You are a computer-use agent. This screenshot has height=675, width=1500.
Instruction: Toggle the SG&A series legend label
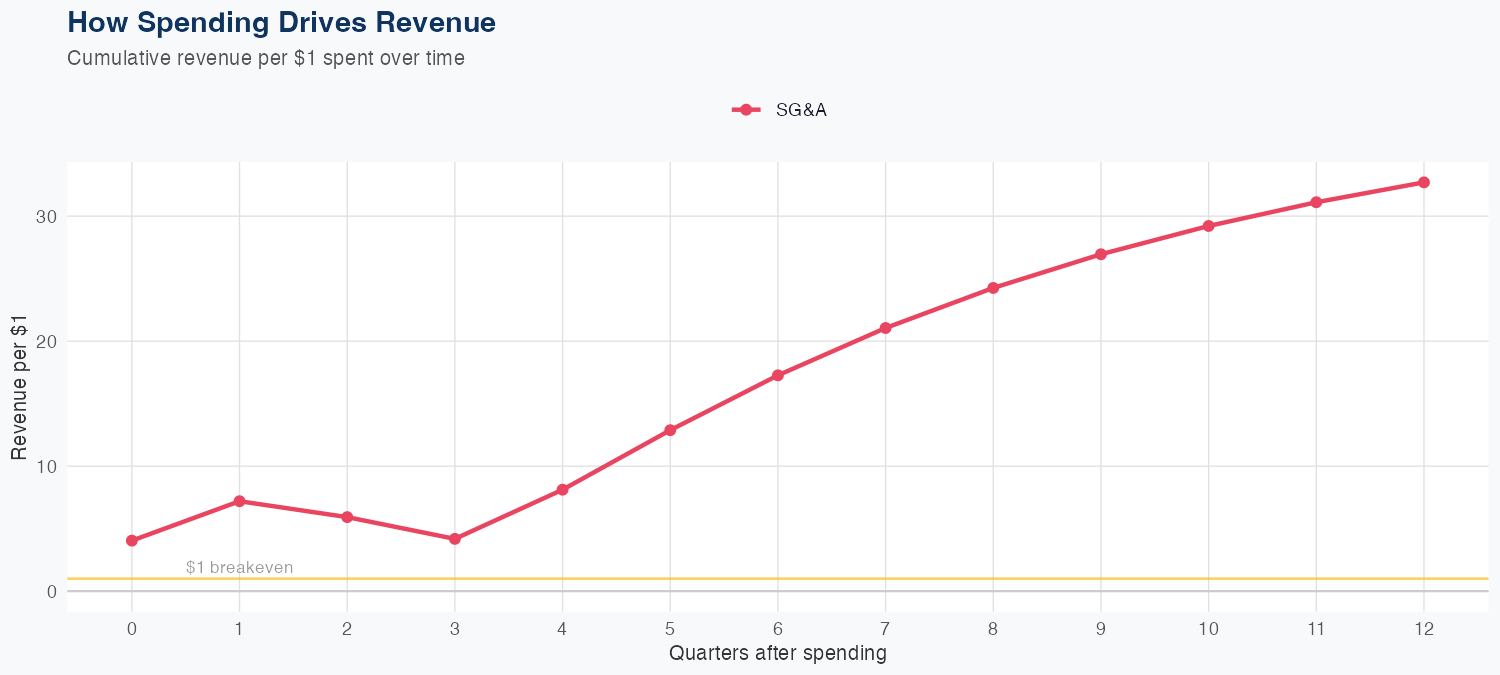[801, 110]
